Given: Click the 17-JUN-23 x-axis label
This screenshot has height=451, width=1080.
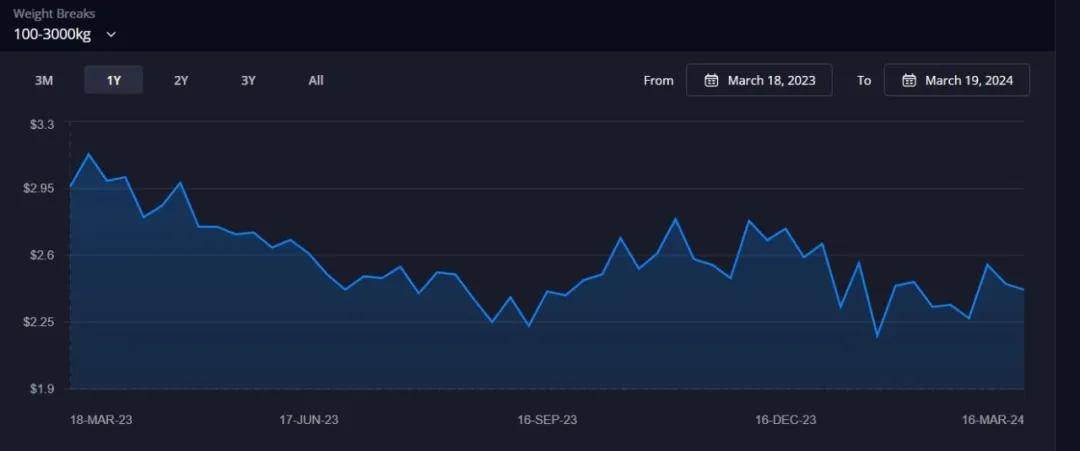Looking at the screenshot, I should (x=308, y=420).
